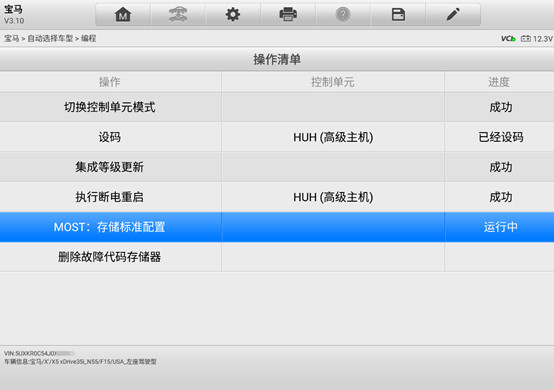Screen dimensions: 554x390
Task: Select the 设码 operation row
Action: [277, 137]
